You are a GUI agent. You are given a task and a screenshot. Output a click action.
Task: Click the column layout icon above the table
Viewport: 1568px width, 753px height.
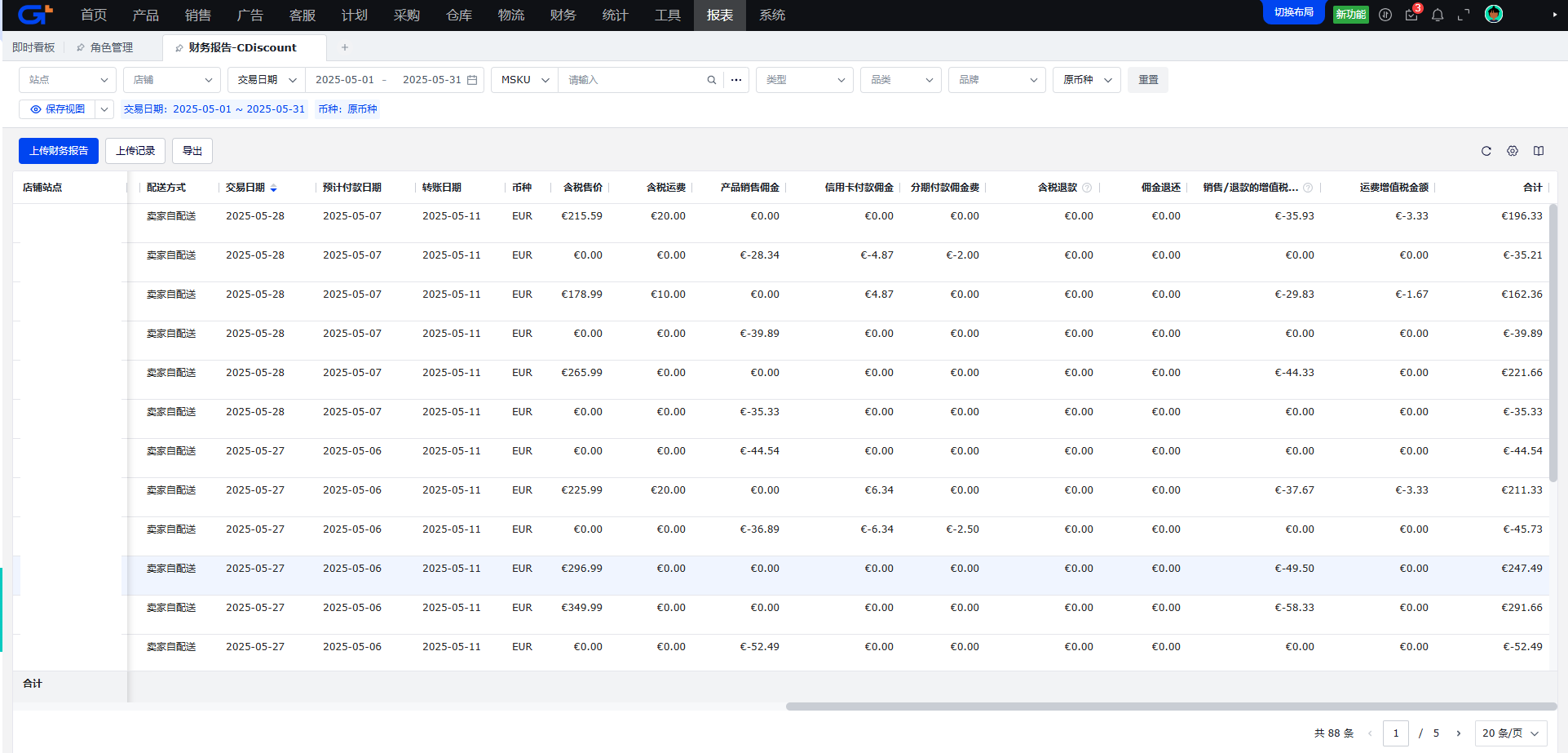coord(1538,151)
